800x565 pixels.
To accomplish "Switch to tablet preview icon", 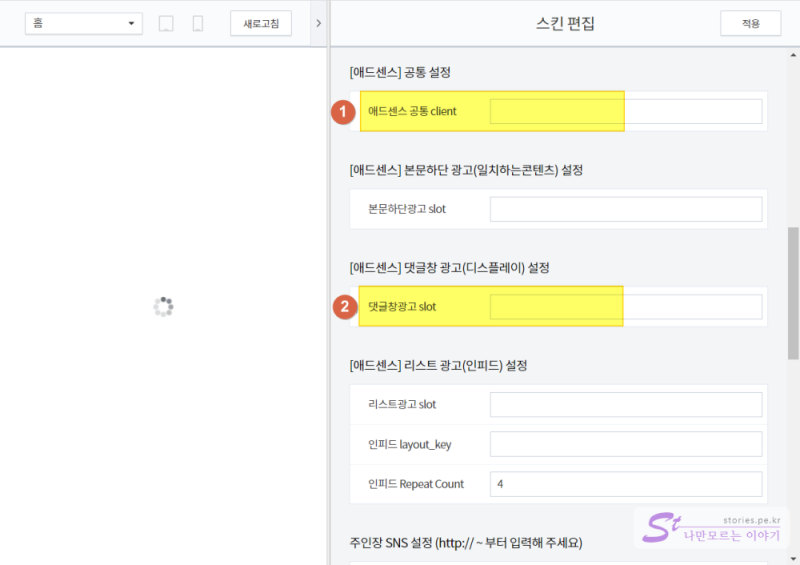I will coord(166,23).
